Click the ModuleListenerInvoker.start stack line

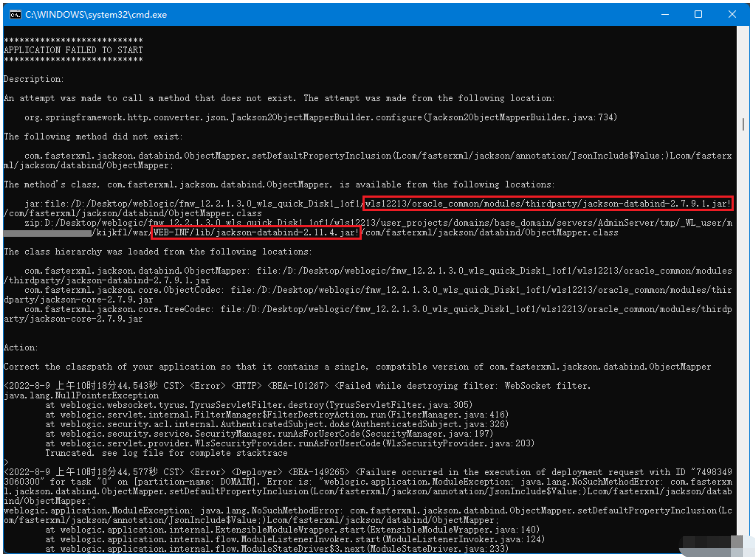[295, 539]
